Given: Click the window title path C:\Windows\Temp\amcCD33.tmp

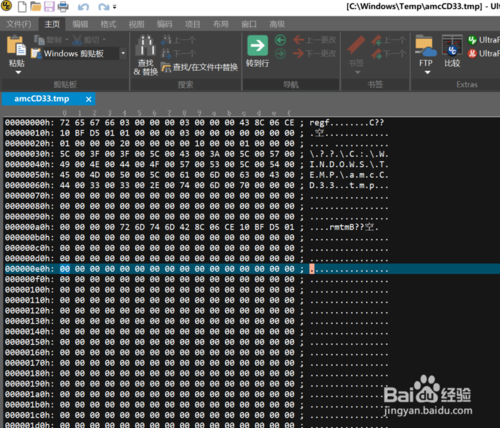Looking at the screenshot, I should click(414, 6).
